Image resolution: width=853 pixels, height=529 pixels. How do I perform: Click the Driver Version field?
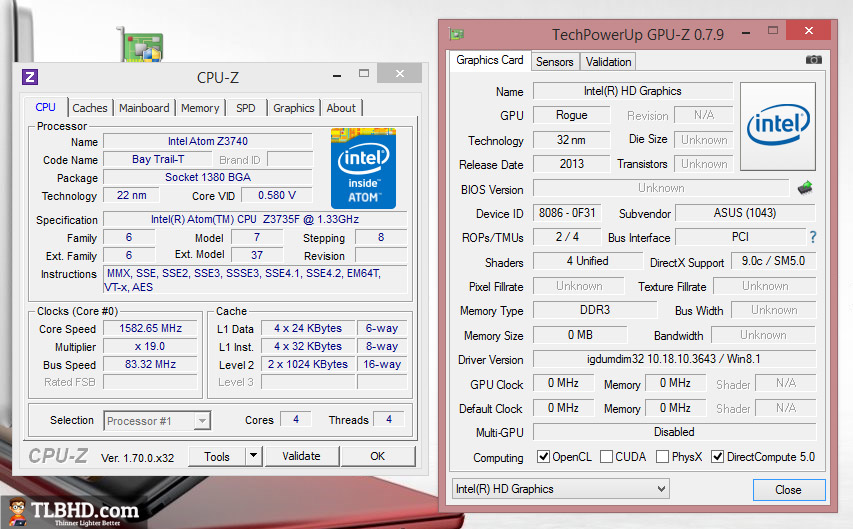pos(674,359)
